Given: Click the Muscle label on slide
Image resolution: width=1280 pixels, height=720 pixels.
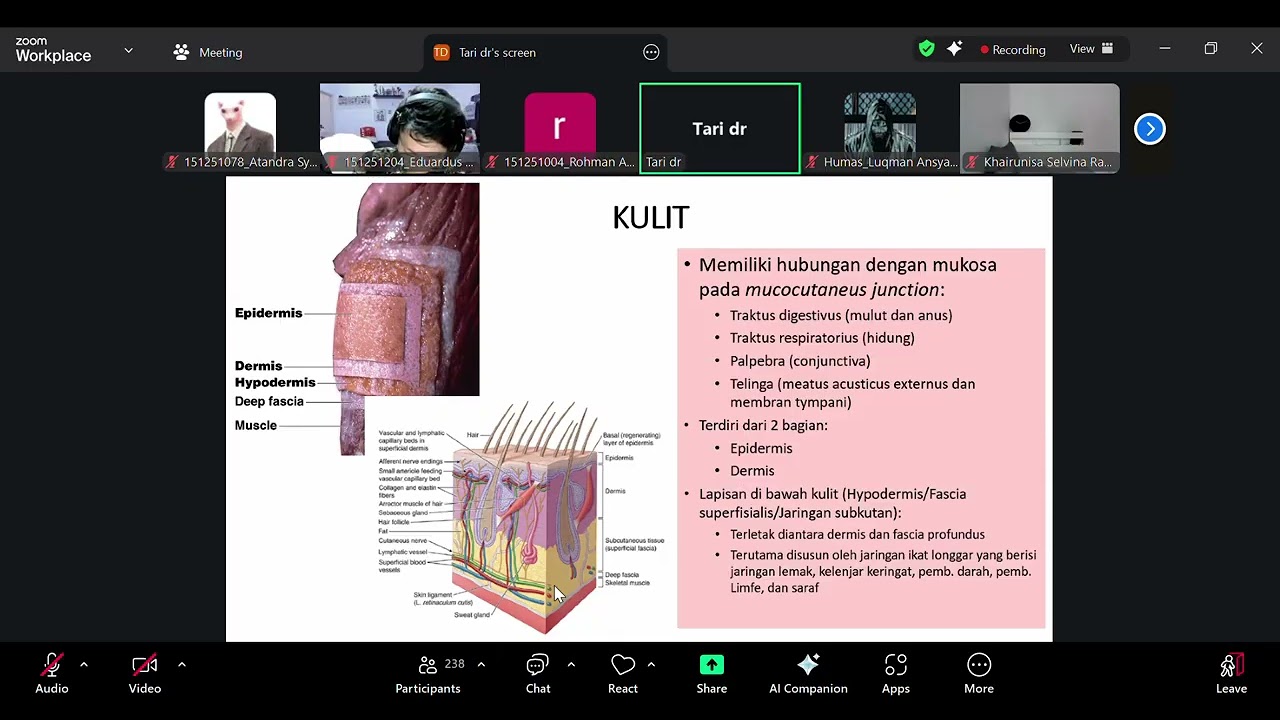Looking at the screenshot, I should [256, 425].
